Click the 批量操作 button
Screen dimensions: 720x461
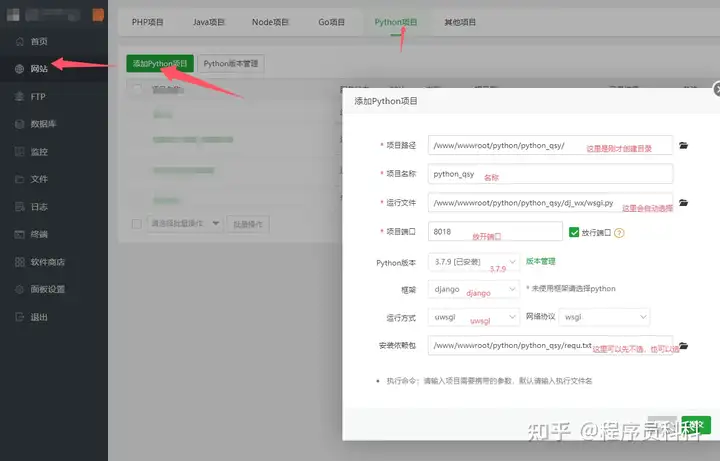coord(248,224)
